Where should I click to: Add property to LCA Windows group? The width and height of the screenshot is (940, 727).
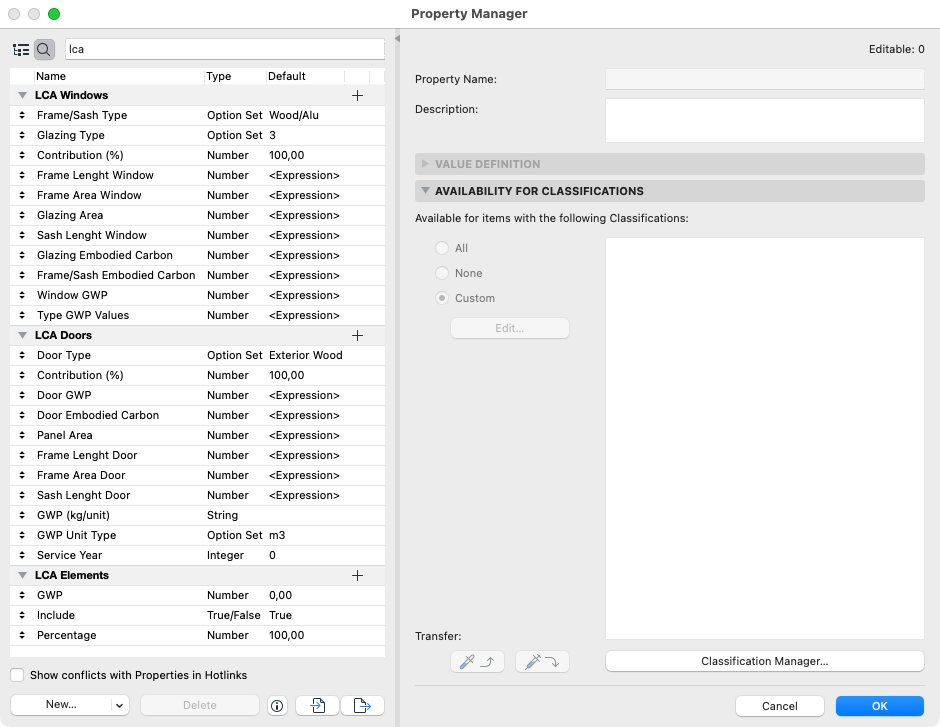pos(357,95)
